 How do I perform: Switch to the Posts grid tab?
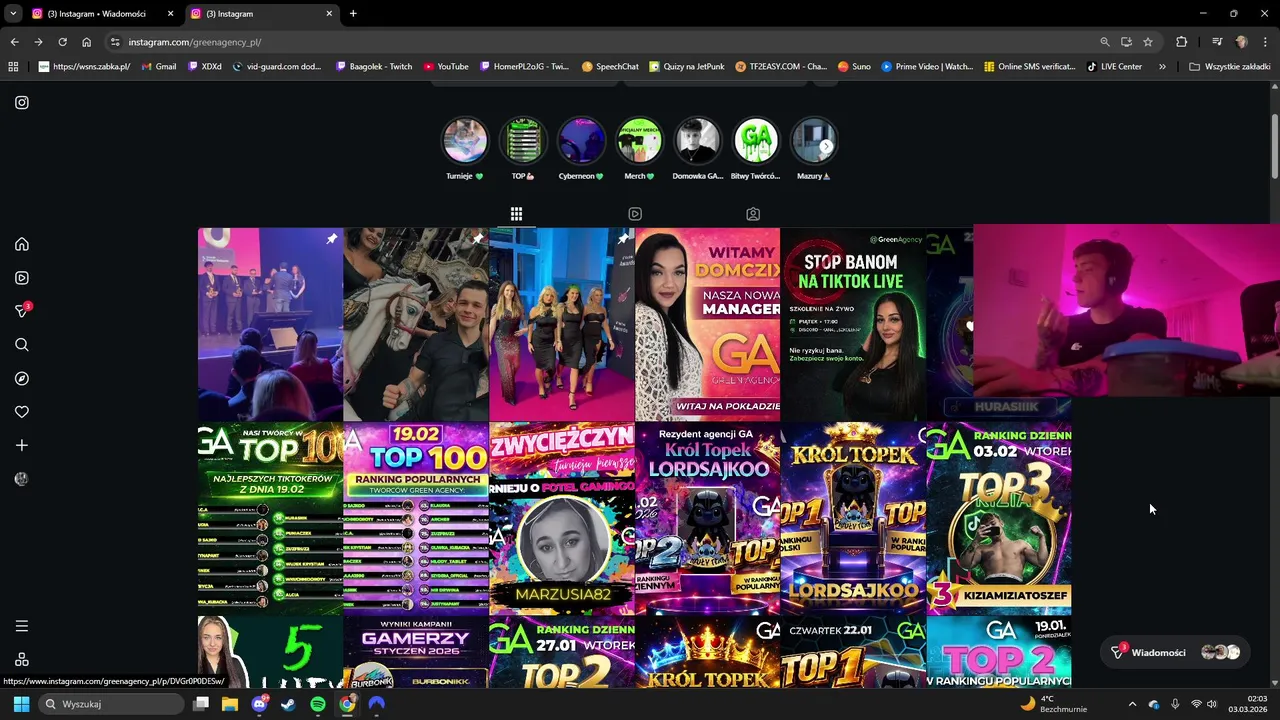click(516, 214)
